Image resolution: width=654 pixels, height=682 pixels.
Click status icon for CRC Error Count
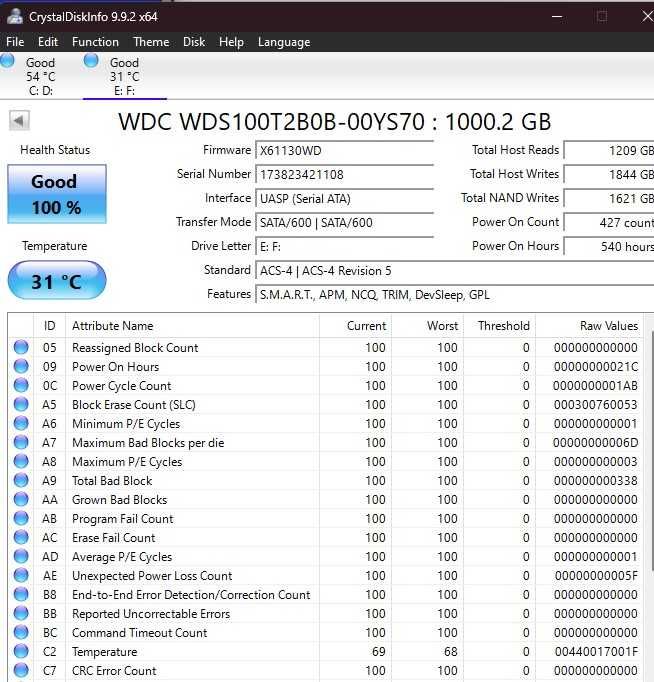click(21, 670)
